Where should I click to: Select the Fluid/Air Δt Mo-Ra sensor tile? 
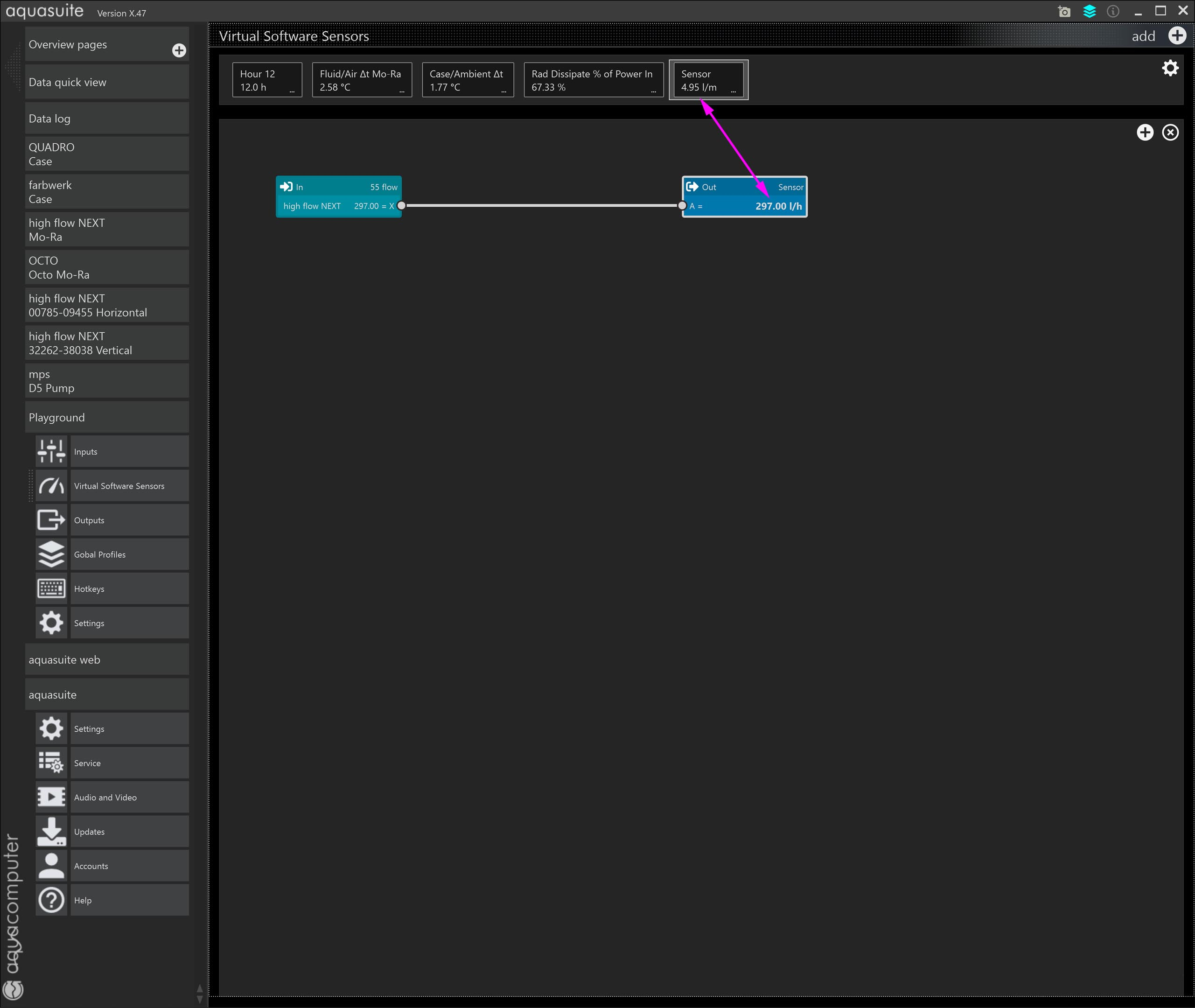coord(362,80)
